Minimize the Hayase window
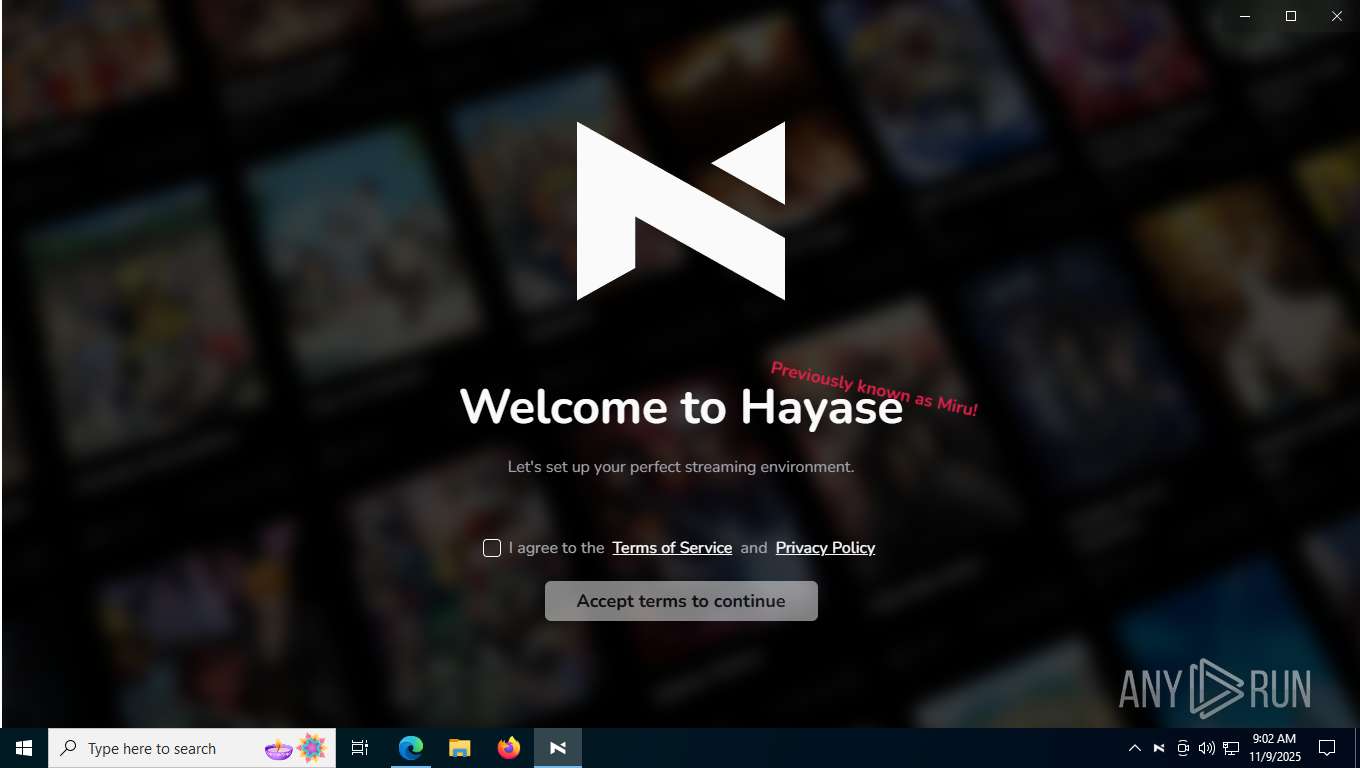 click(1245, 16)
